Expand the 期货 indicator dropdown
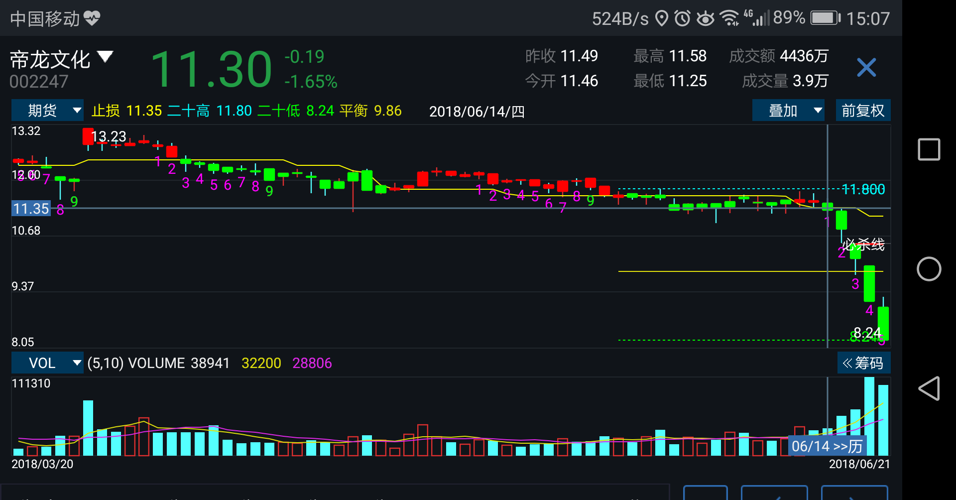 (x=48, y=110)
